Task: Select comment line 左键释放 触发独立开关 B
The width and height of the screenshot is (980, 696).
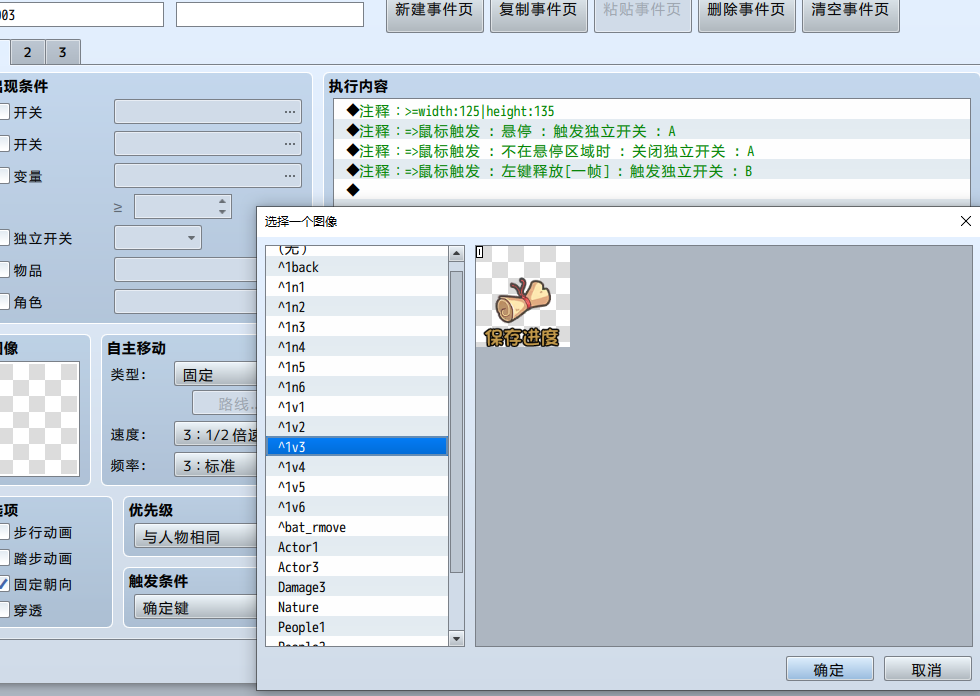Action: coord(652,171)
